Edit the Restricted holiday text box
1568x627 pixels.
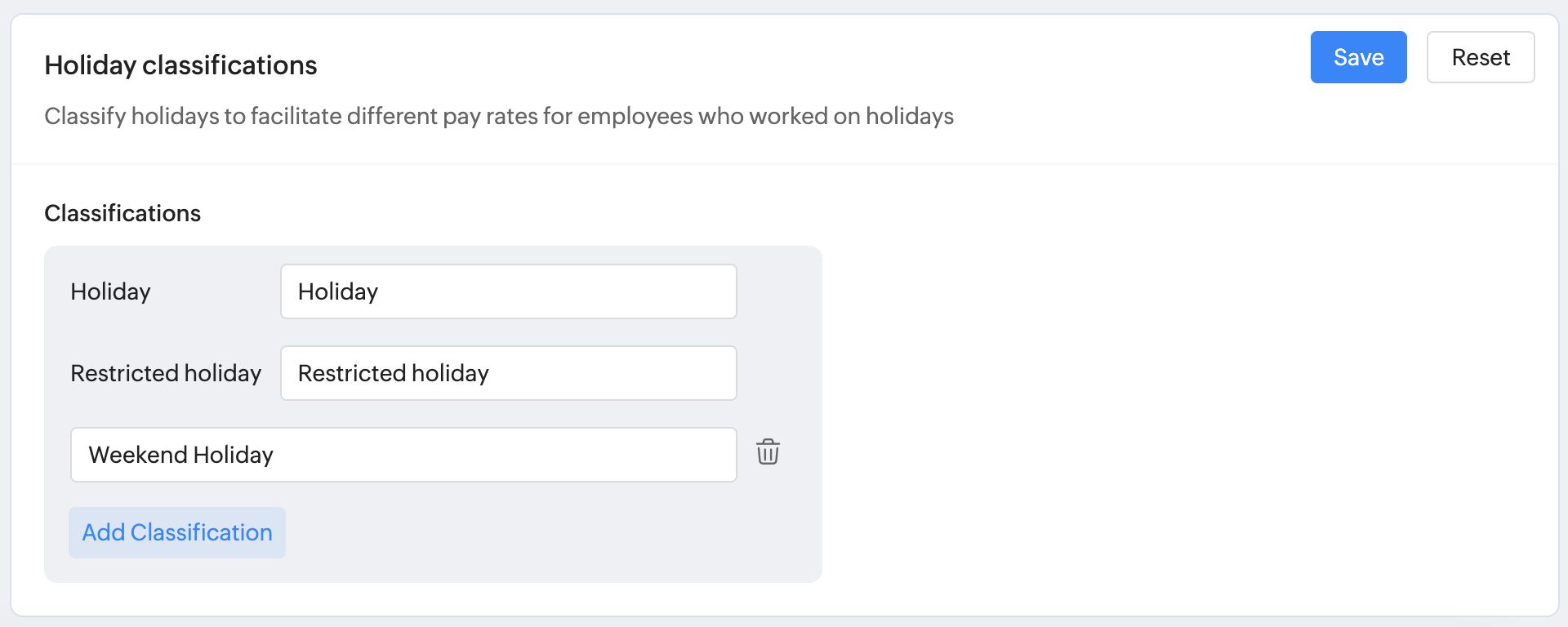[508, 373]
